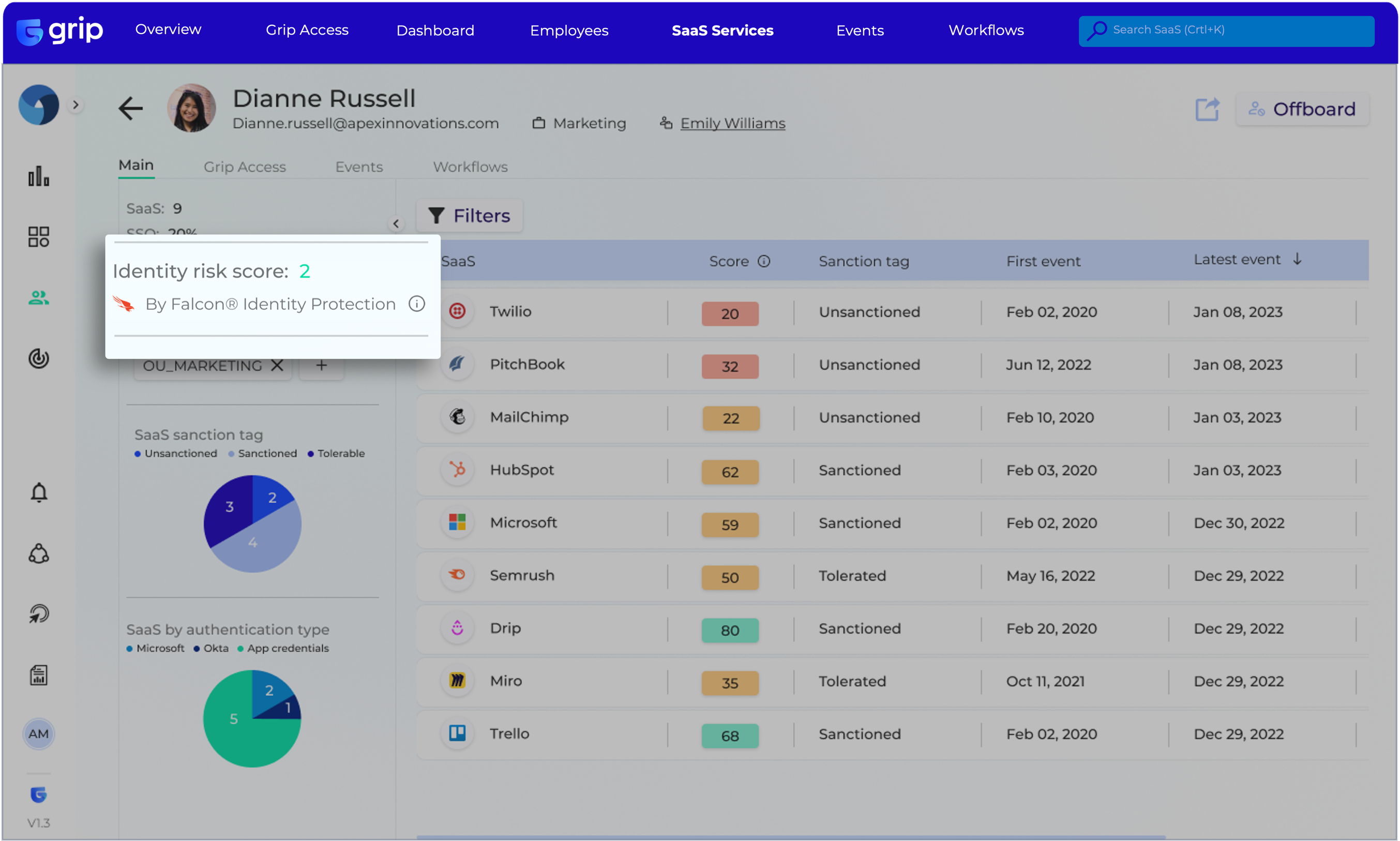Click the Twilio app icon
Viewport: 1400px width, 841px height.
457,311
